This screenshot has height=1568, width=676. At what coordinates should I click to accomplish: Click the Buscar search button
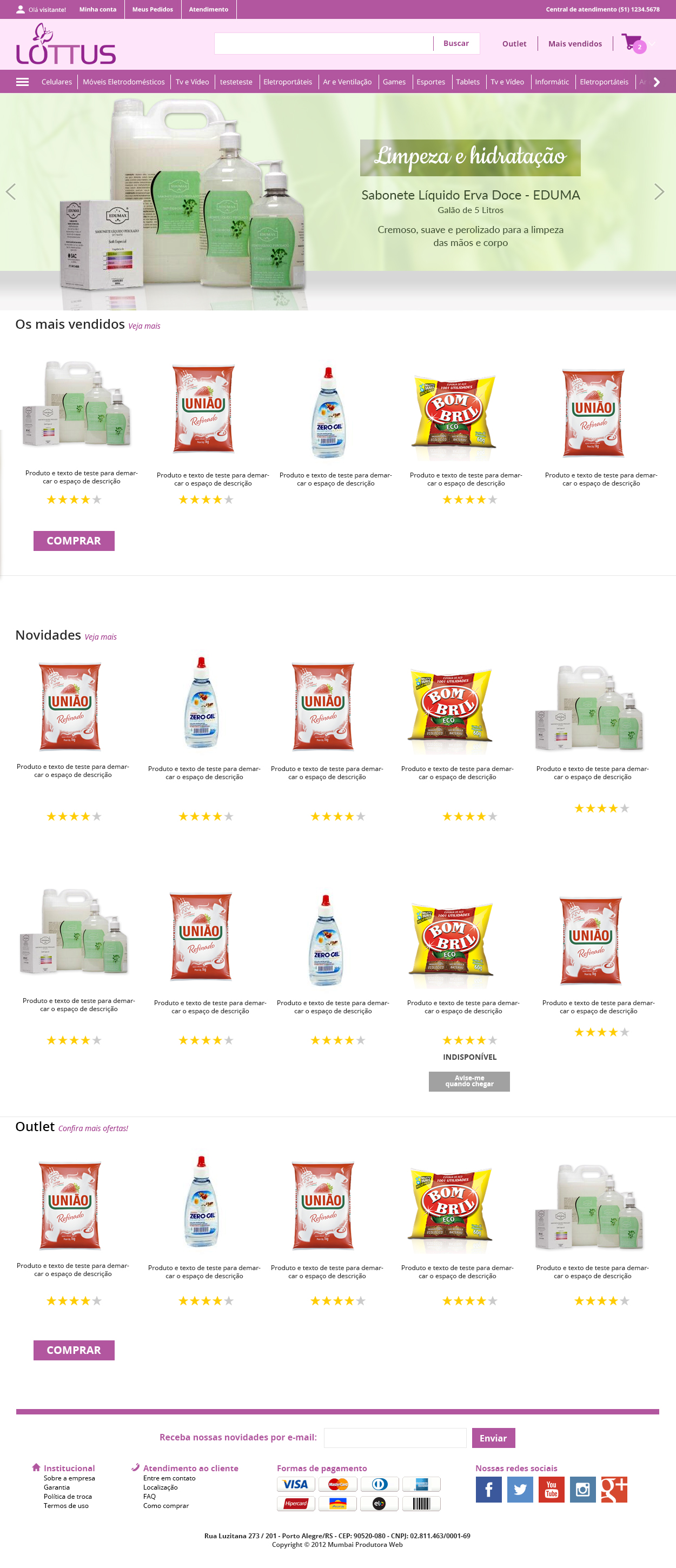[456, 43]
